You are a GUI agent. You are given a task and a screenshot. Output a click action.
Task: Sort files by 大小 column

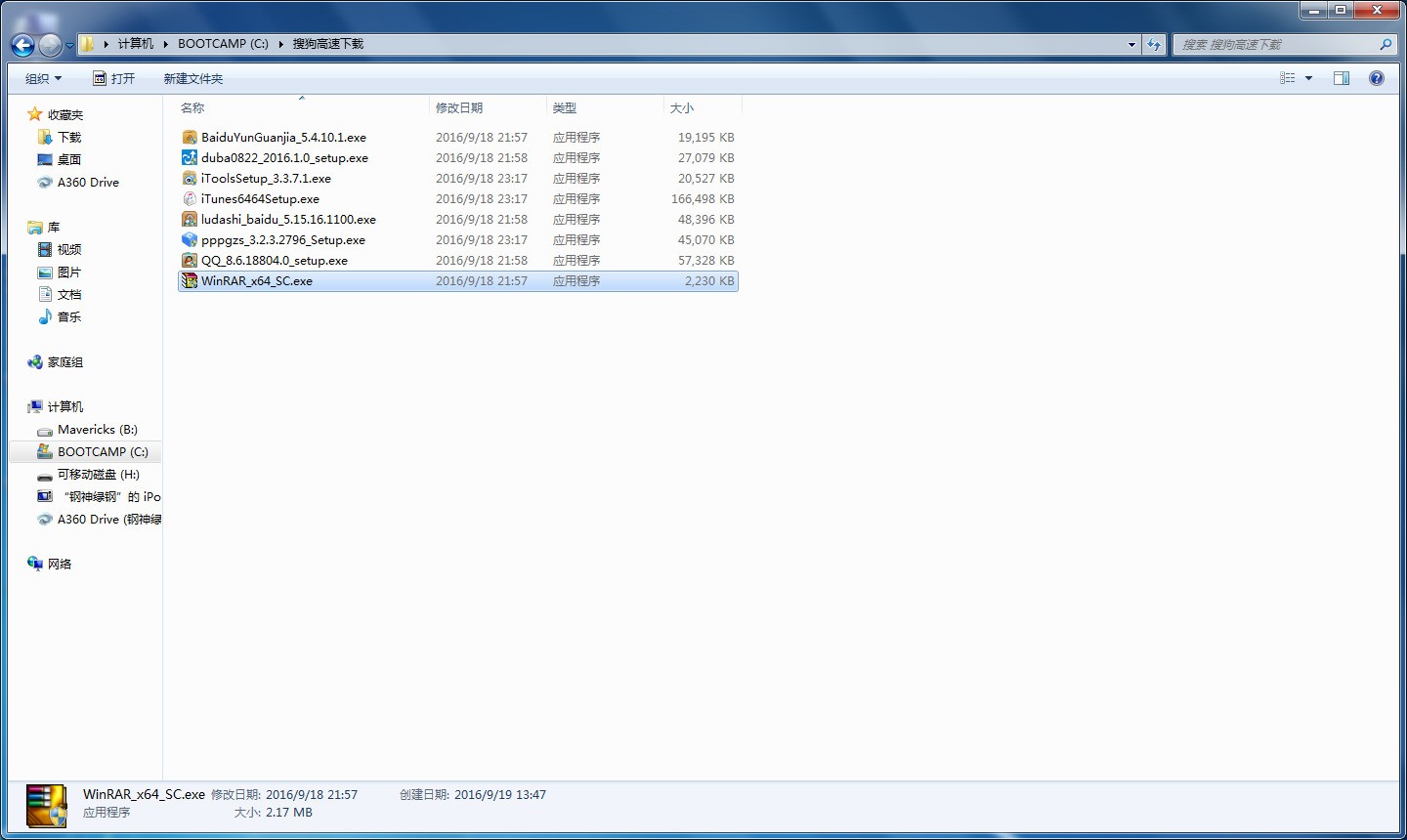[x=682, y=107]
